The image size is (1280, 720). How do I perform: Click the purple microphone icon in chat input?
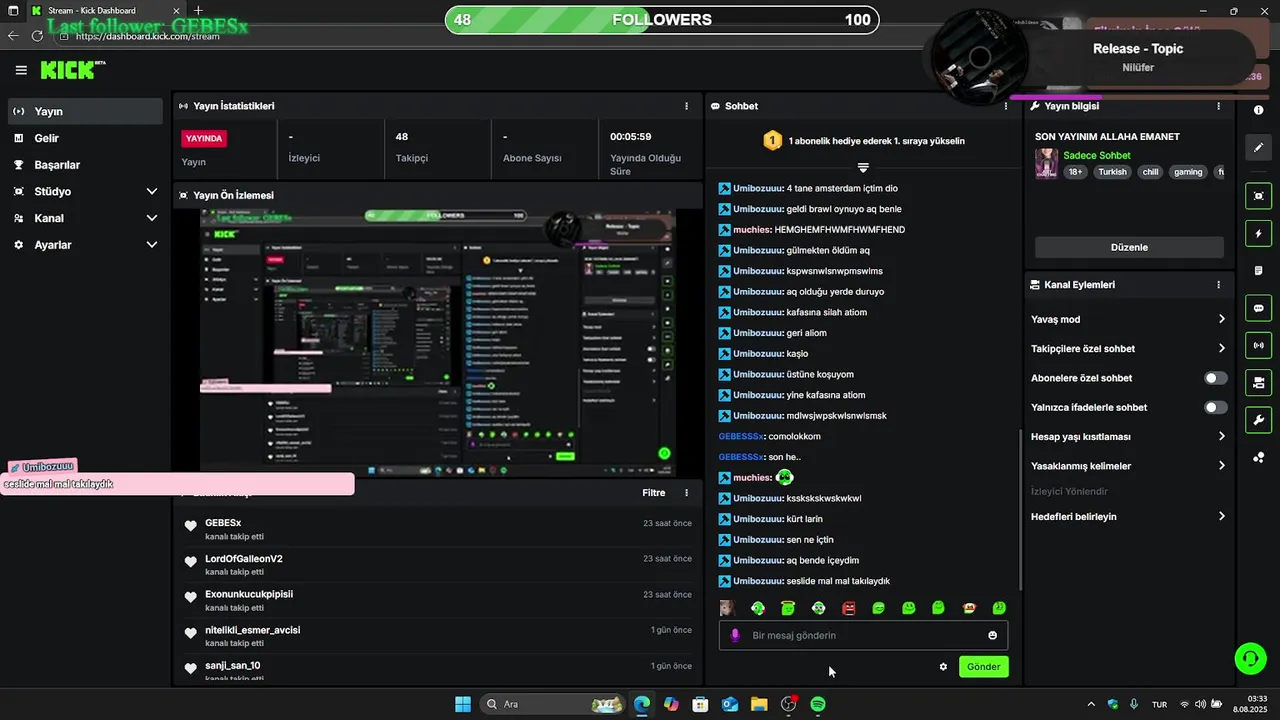[x=735, y=635]
